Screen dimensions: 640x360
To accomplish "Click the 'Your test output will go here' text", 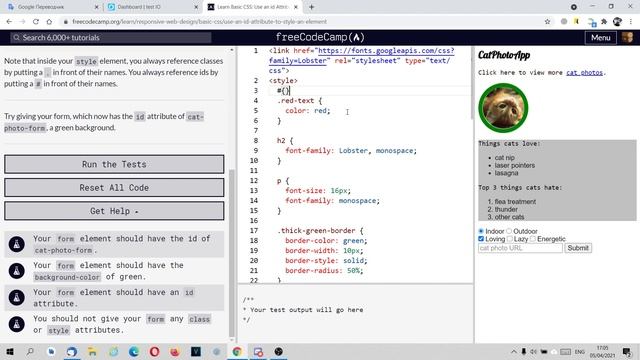I will coord(307,310).
